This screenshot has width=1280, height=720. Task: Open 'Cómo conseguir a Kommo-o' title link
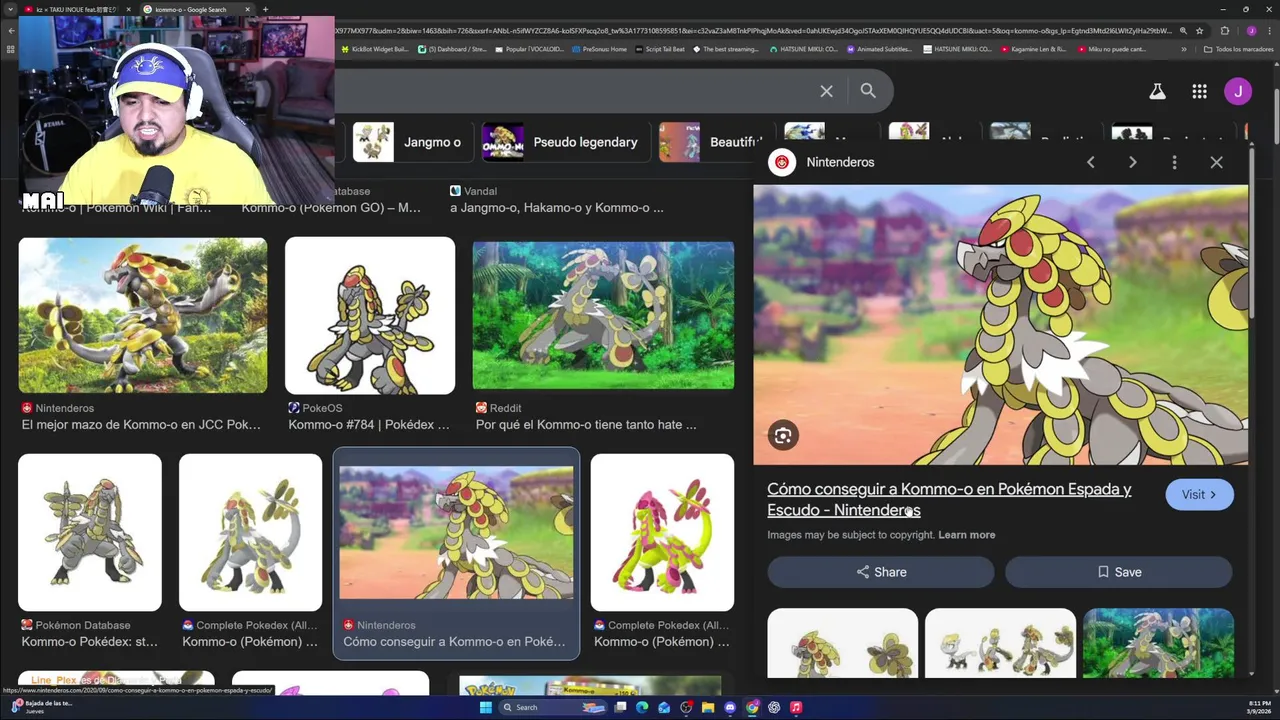point(949,499)
